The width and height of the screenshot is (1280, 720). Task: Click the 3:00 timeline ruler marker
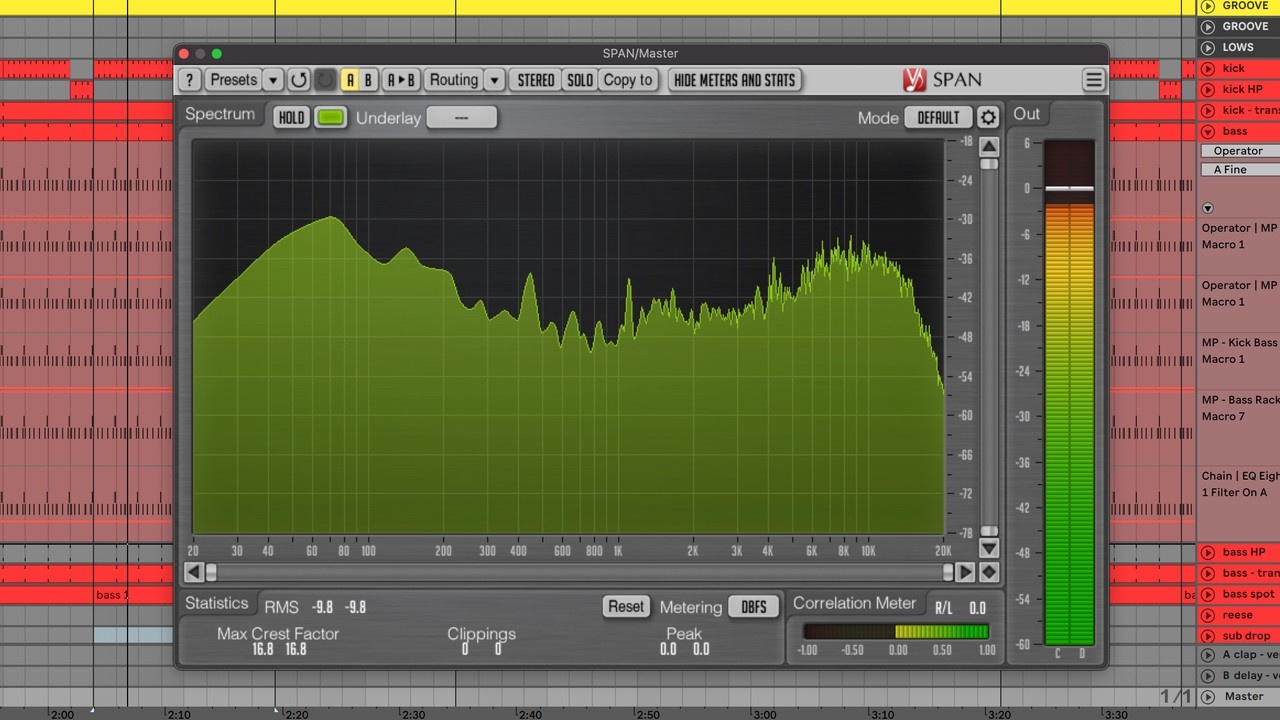[x=765, y=715]
